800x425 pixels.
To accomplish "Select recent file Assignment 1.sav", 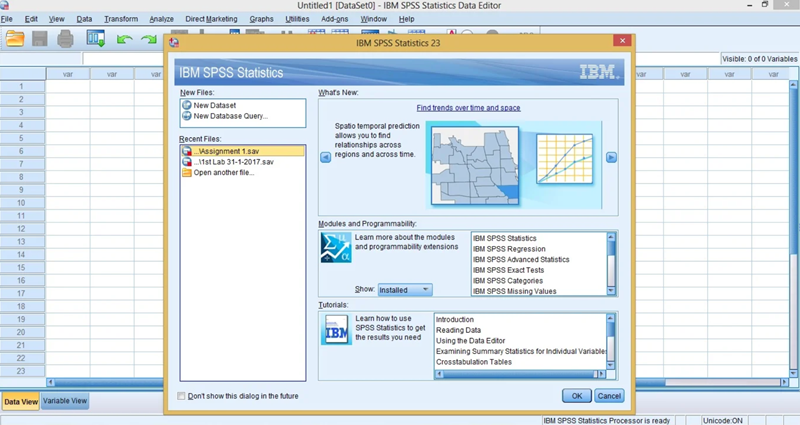I will pyautogui.click(x=243, y=151).
